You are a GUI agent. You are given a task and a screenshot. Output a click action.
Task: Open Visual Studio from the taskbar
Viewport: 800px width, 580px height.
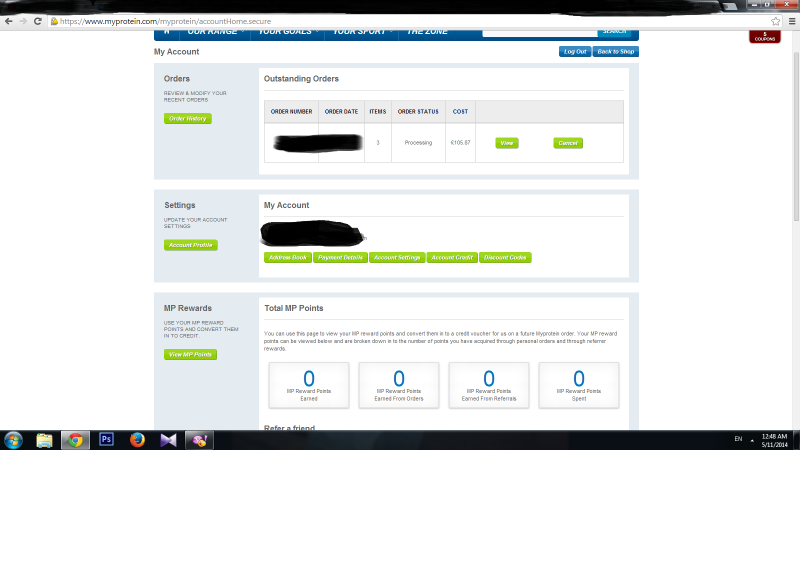pyautogui.click(x=168, y=440)
